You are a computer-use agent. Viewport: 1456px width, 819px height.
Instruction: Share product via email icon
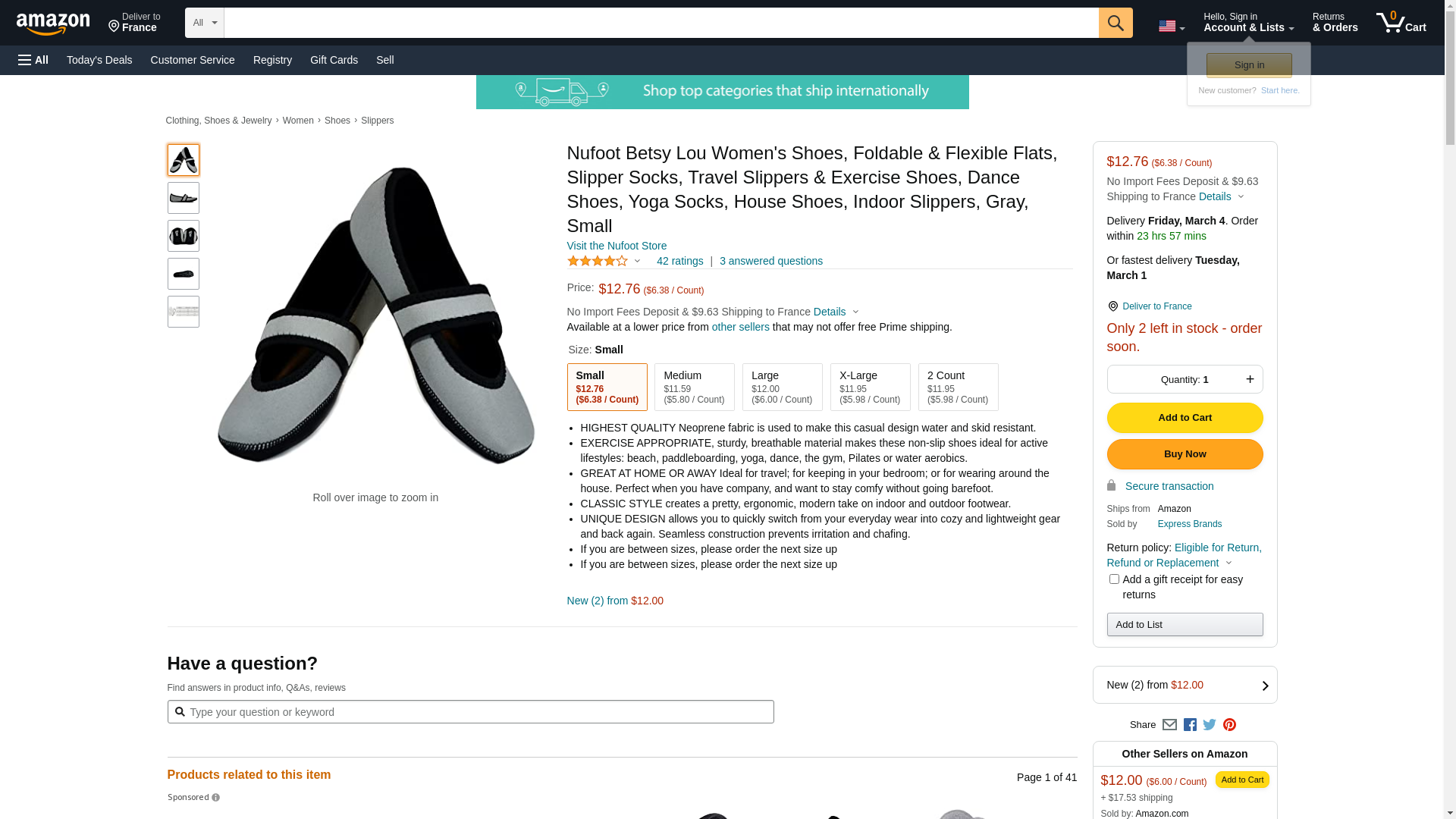coord(1169,725)
